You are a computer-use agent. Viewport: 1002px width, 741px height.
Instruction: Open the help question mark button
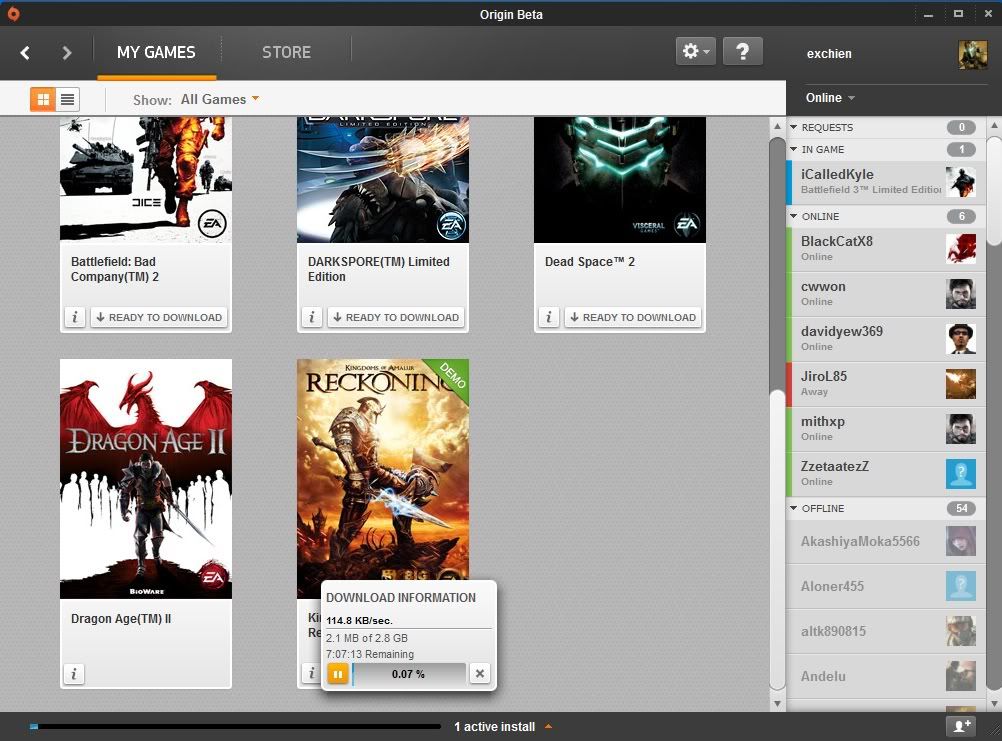point(743,51)
